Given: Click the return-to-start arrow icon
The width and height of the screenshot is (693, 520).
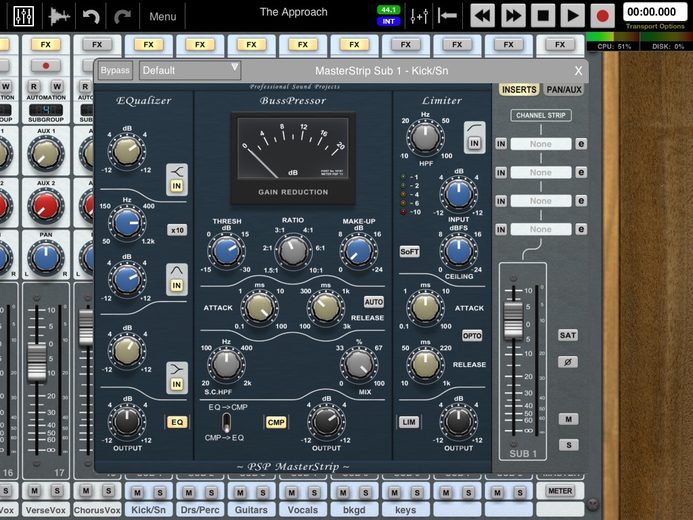Looking at the screenshot, I should pos(447,16).
